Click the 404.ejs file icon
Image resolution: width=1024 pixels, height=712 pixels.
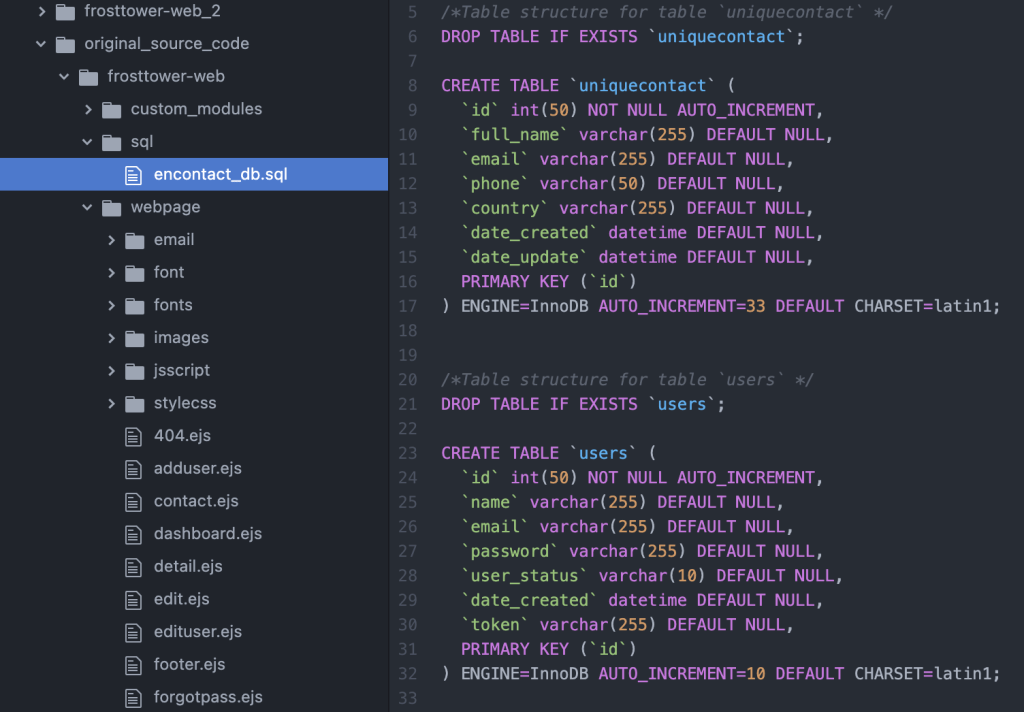(x=133, y=436)
